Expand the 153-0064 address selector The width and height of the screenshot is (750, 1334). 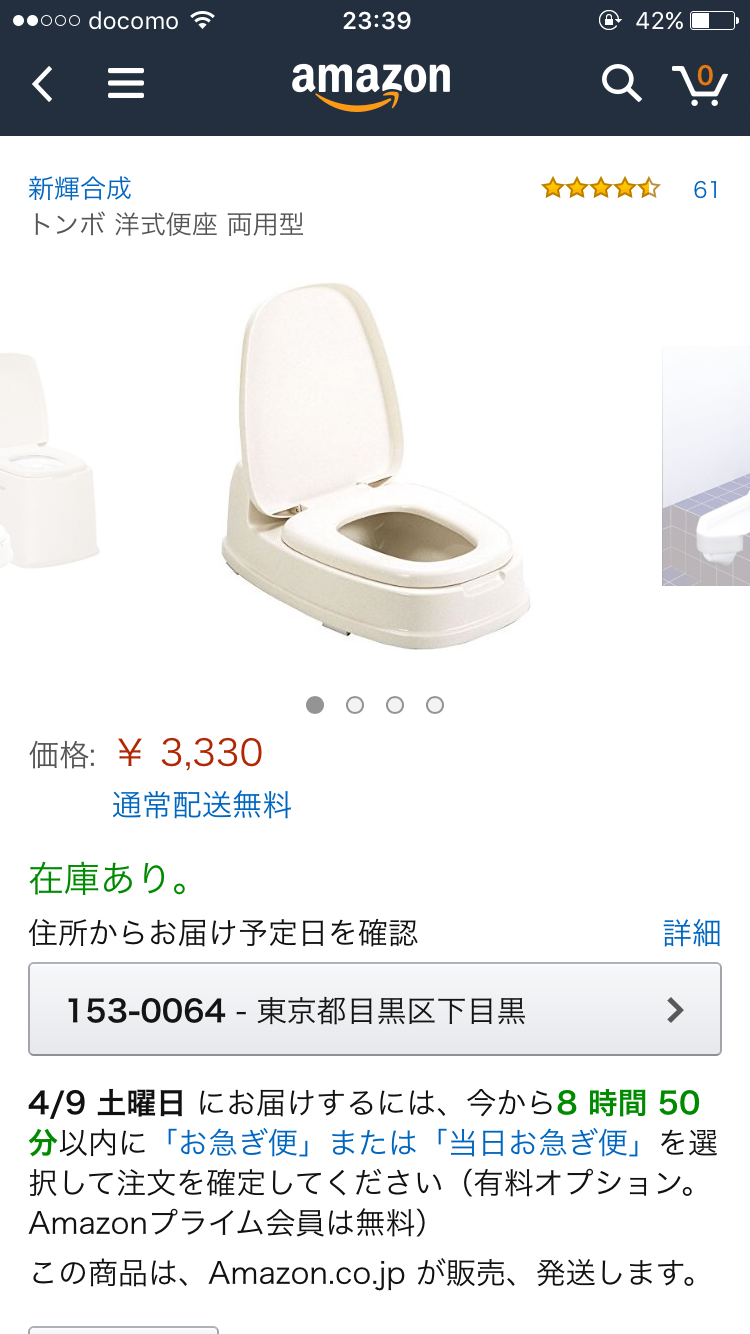click(375, 1009)
